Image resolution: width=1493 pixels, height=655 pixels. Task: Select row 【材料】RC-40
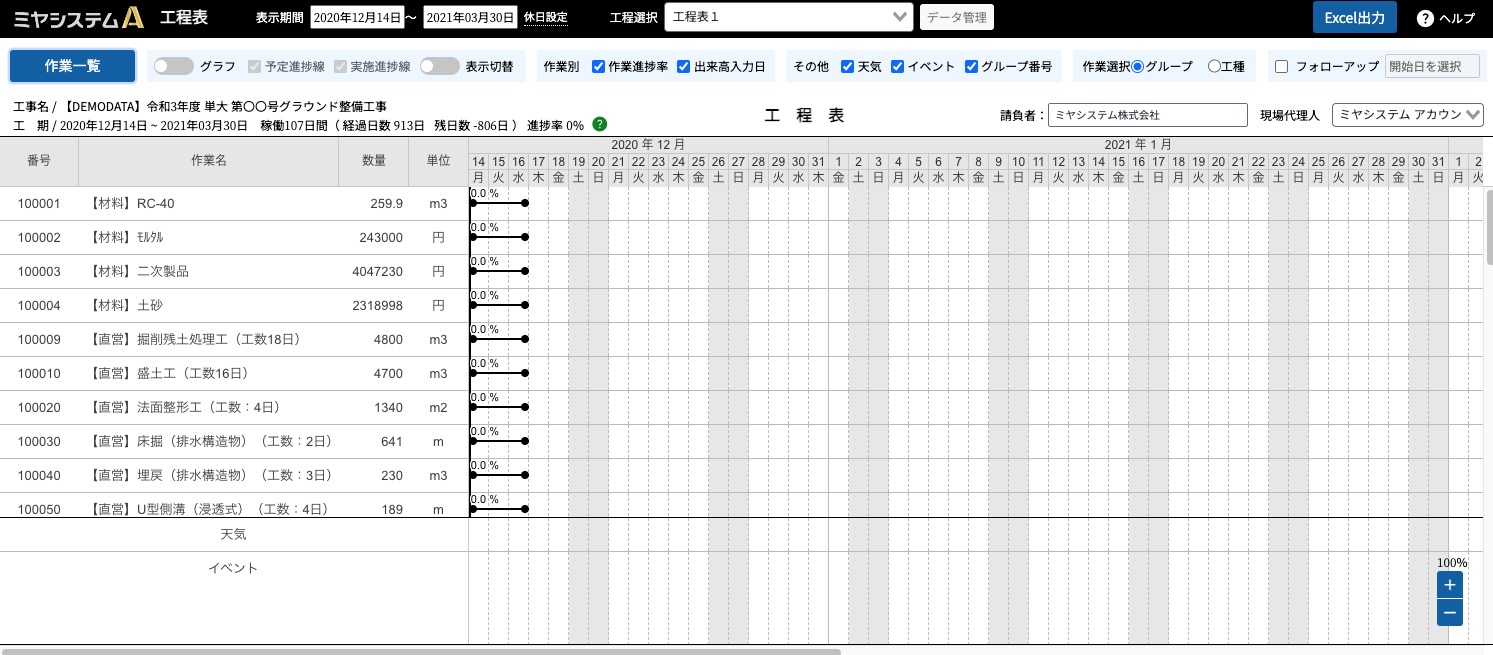pyautogui.click(x=234, y=203)
